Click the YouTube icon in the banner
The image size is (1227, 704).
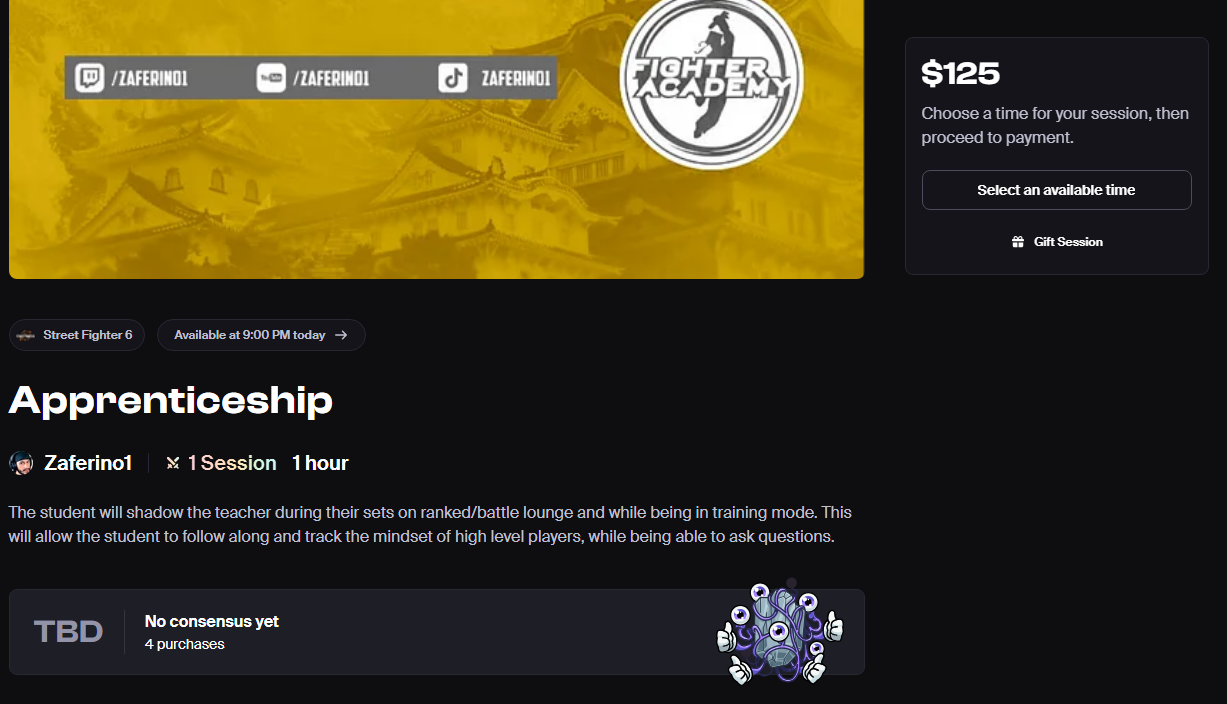271,78
